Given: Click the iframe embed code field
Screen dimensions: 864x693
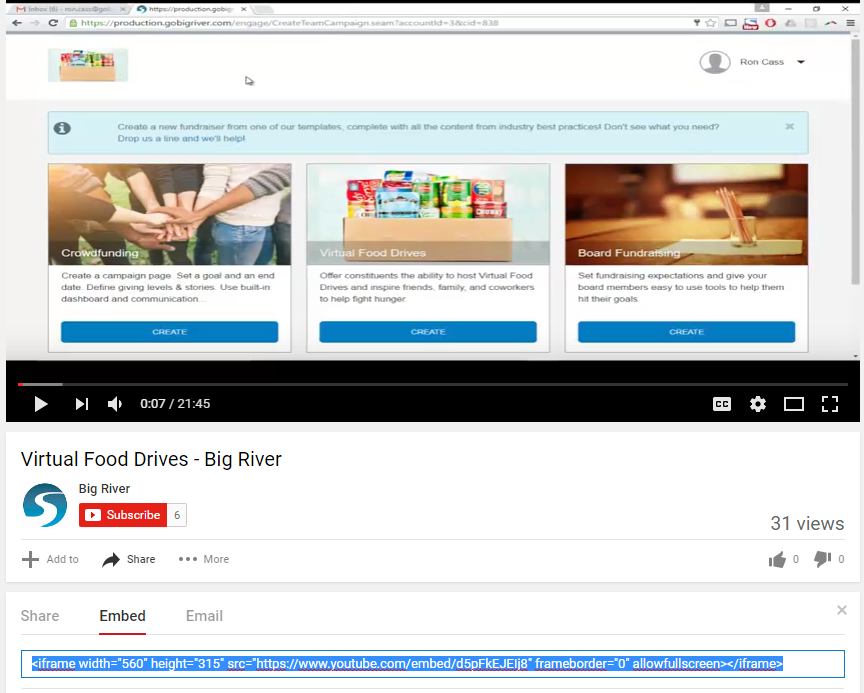Looking at the screenshot, I should (433, 664).
